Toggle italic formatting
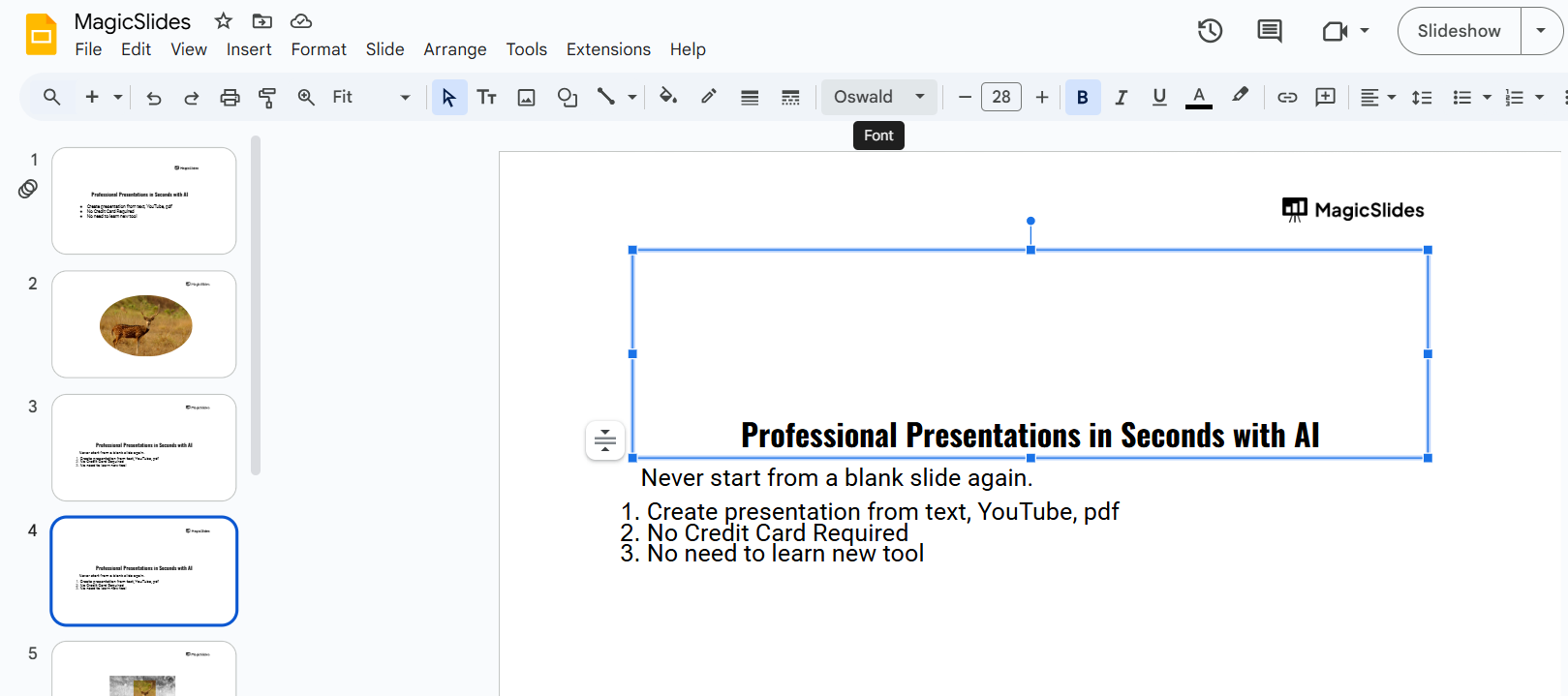The image size is (1568, 696). [x=1121, y=97]
